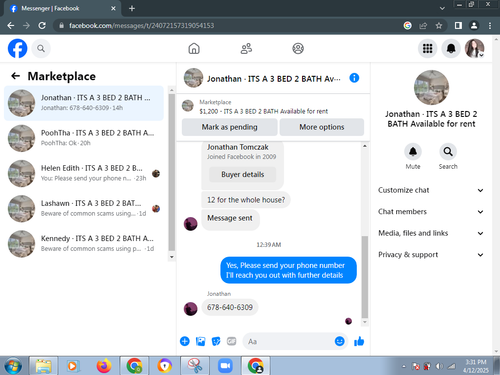The width and height of the screenshot is (500, 375).
Task: Open Chrome three-dot menu
Action: pyautogui.click(x=490, y=26)
